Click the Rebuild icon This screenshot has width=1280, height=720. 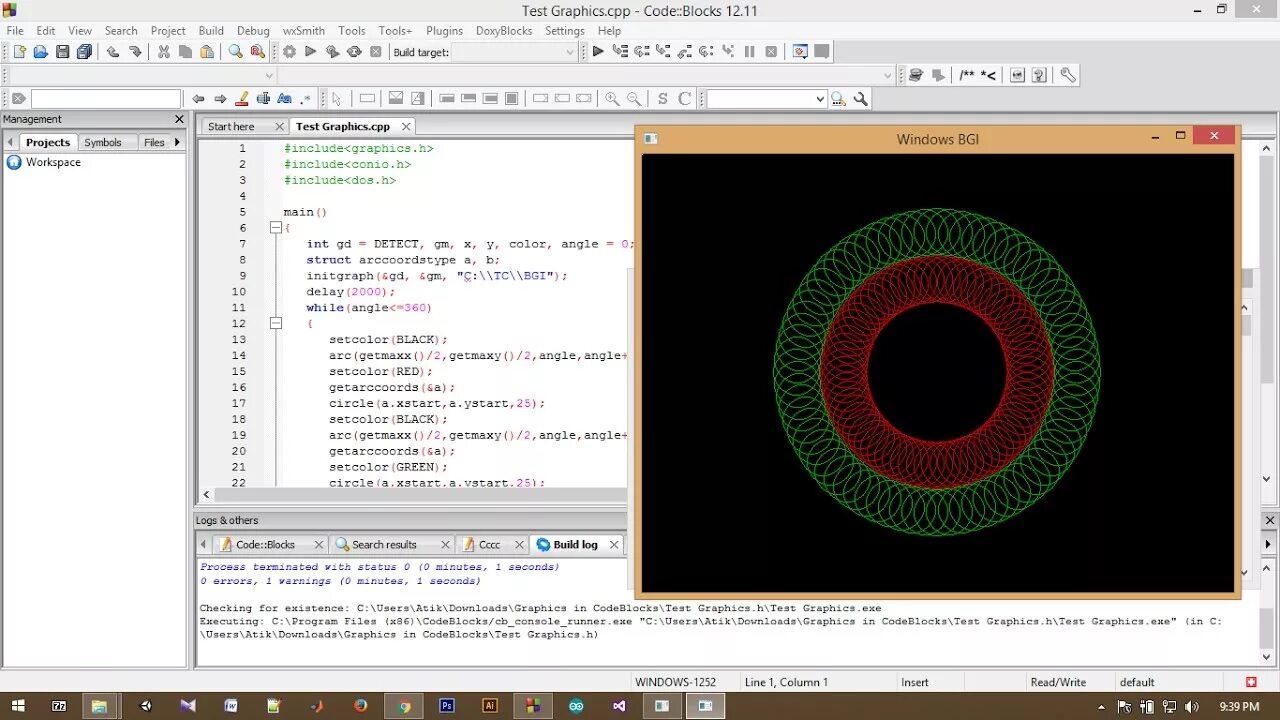[354, 52]
